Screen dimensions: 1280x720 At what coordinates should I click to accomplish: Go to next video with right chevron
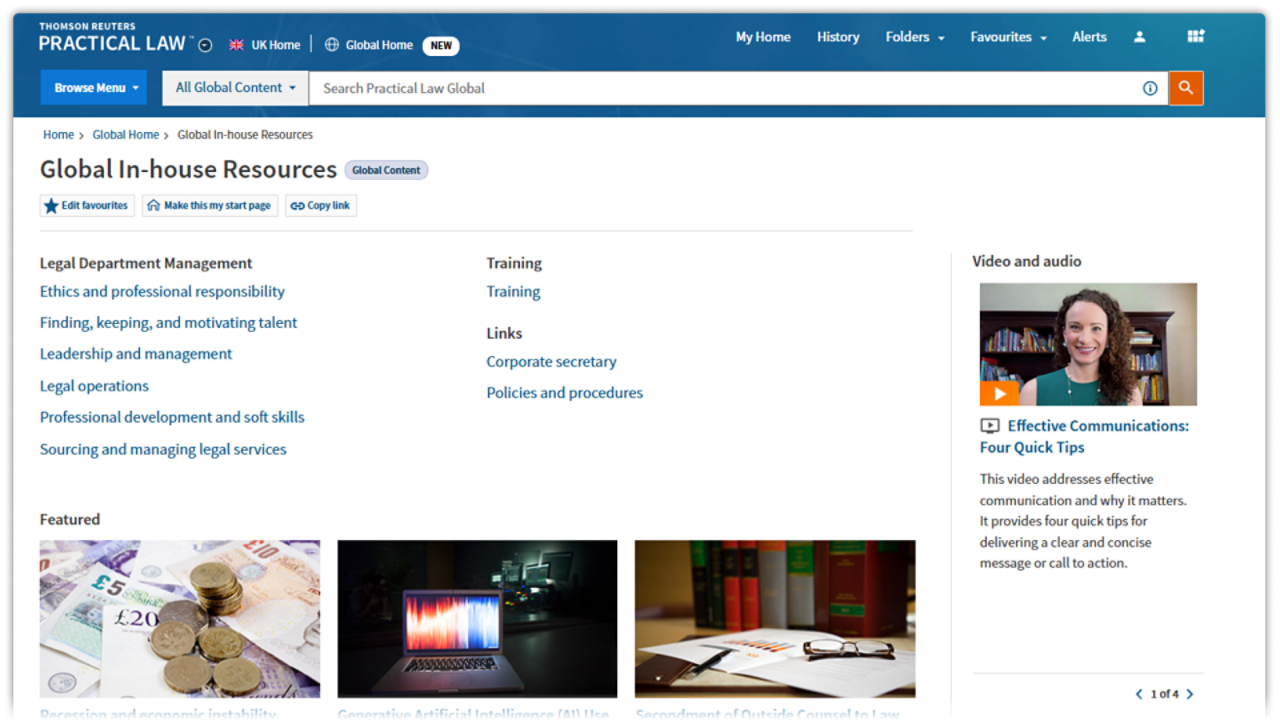(x=1189, y=694)
